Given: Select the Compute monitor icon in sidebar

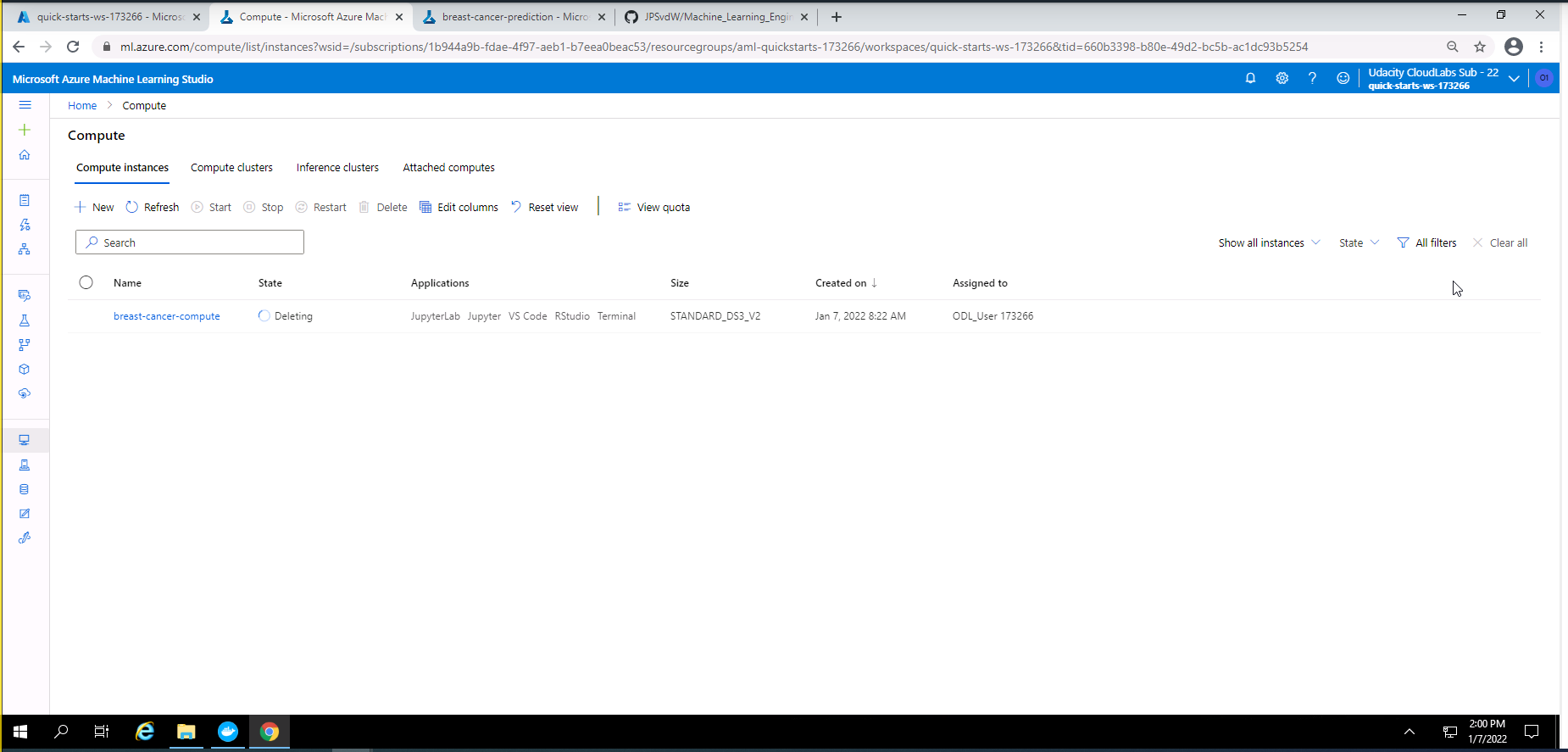Looking at the screenshot, I should click(25, 440).
